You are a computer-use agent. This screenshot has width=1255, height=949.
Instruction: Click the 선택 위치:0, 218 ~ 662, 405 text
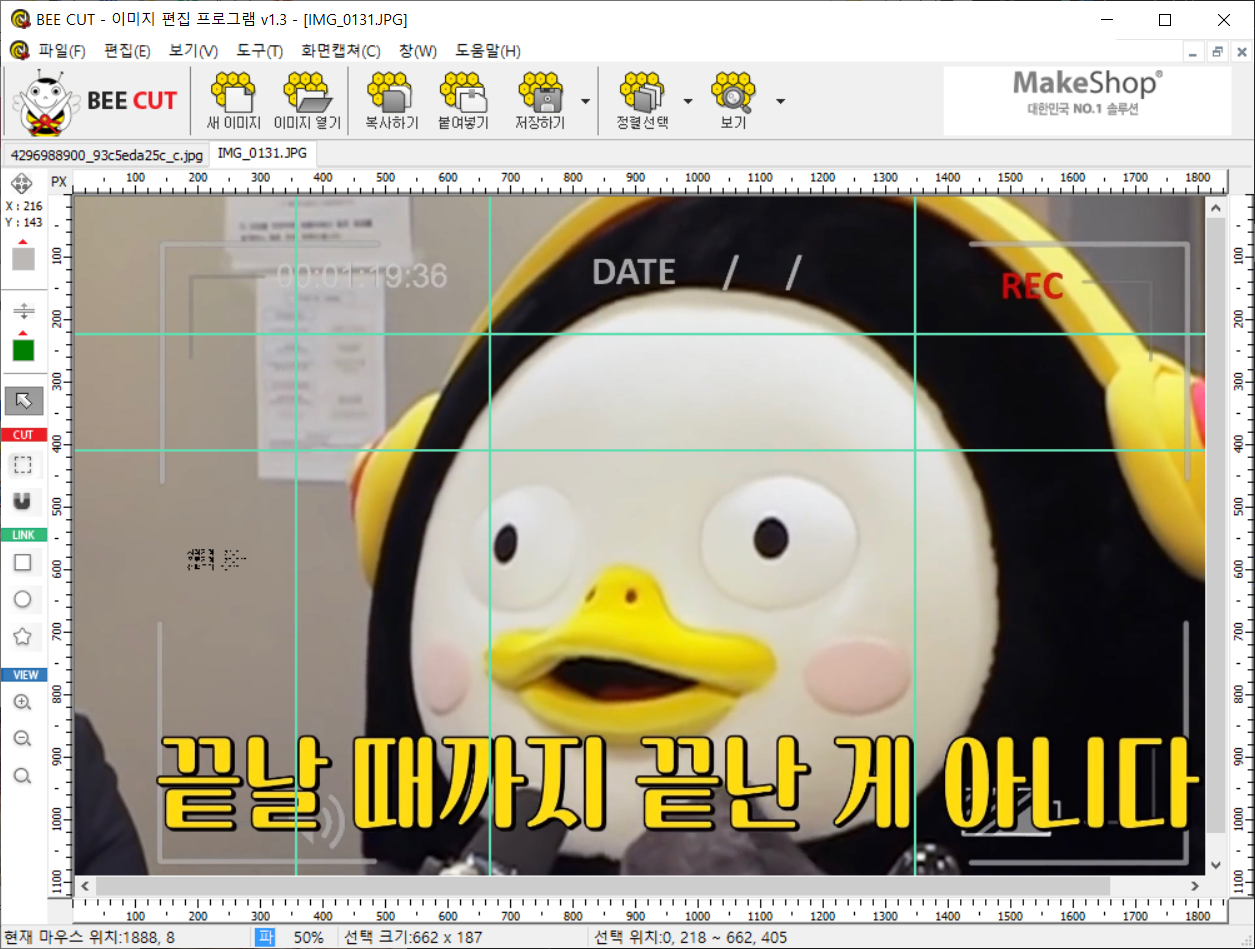pyautogui.click(x=690, y=937)
